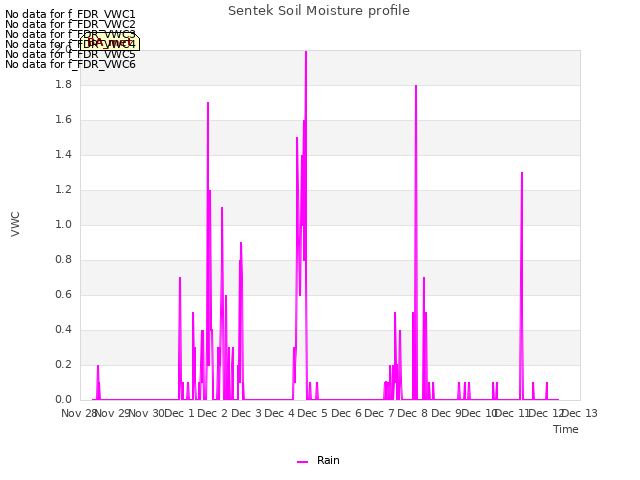
Task: Click the small 0.2 rain spike near Nov 28
Action: click(98, 367)
